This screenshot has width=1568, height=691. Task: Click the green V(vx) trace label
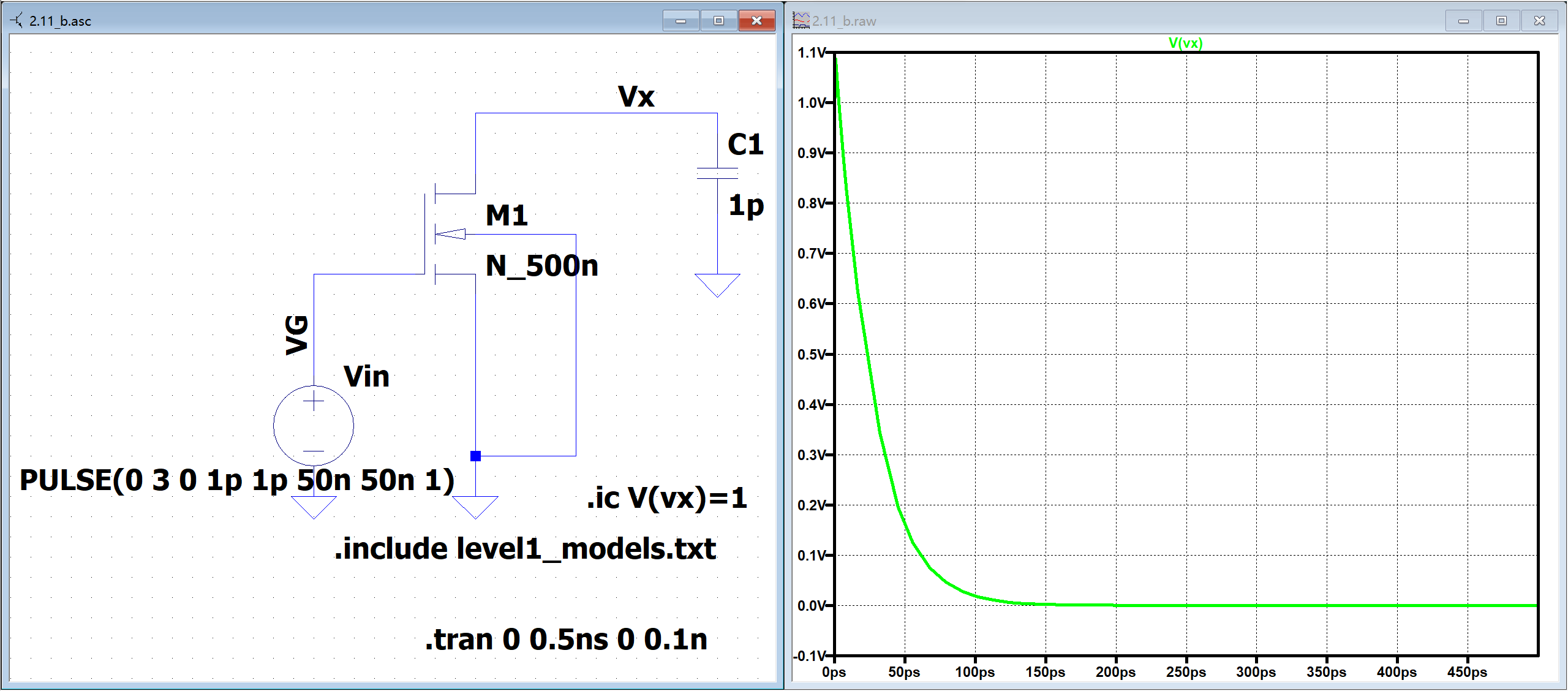tap(1185, 43)
